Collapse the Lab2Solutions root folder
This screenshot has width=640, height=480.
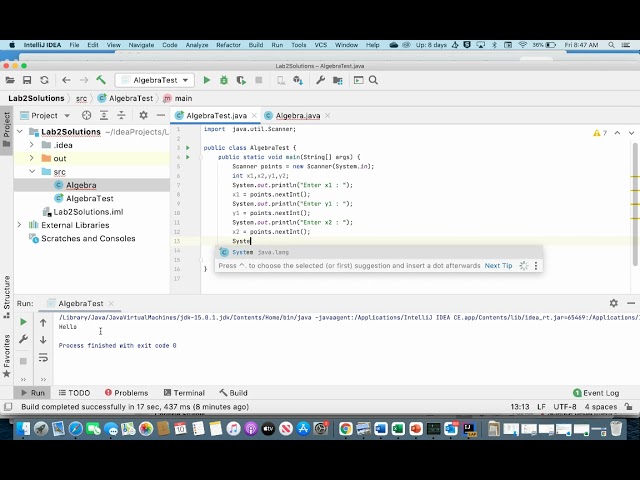pos(20,132)
